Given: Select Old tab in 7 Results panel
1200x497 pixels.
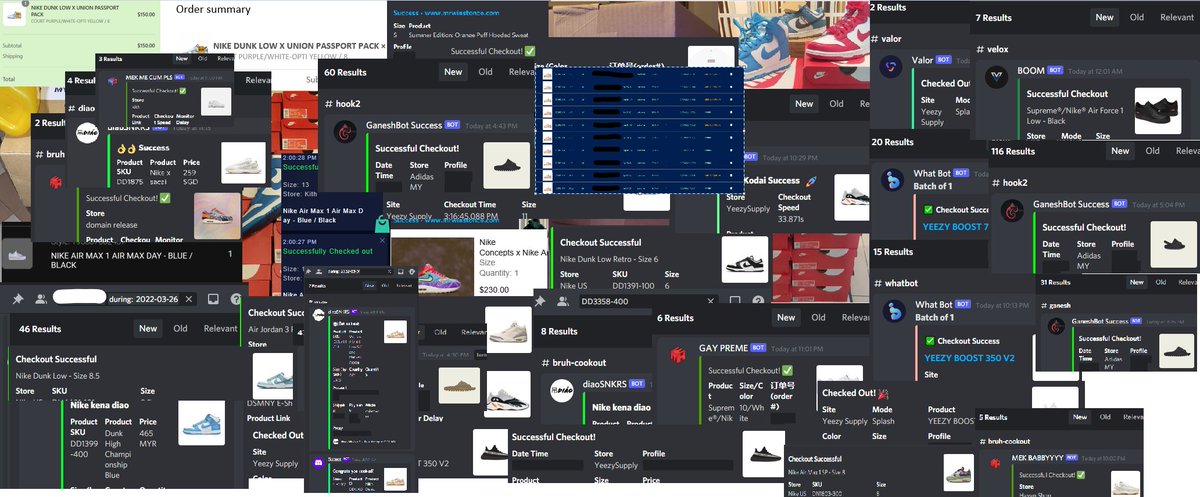Looking at the screenshot, I should point(1137,17).
